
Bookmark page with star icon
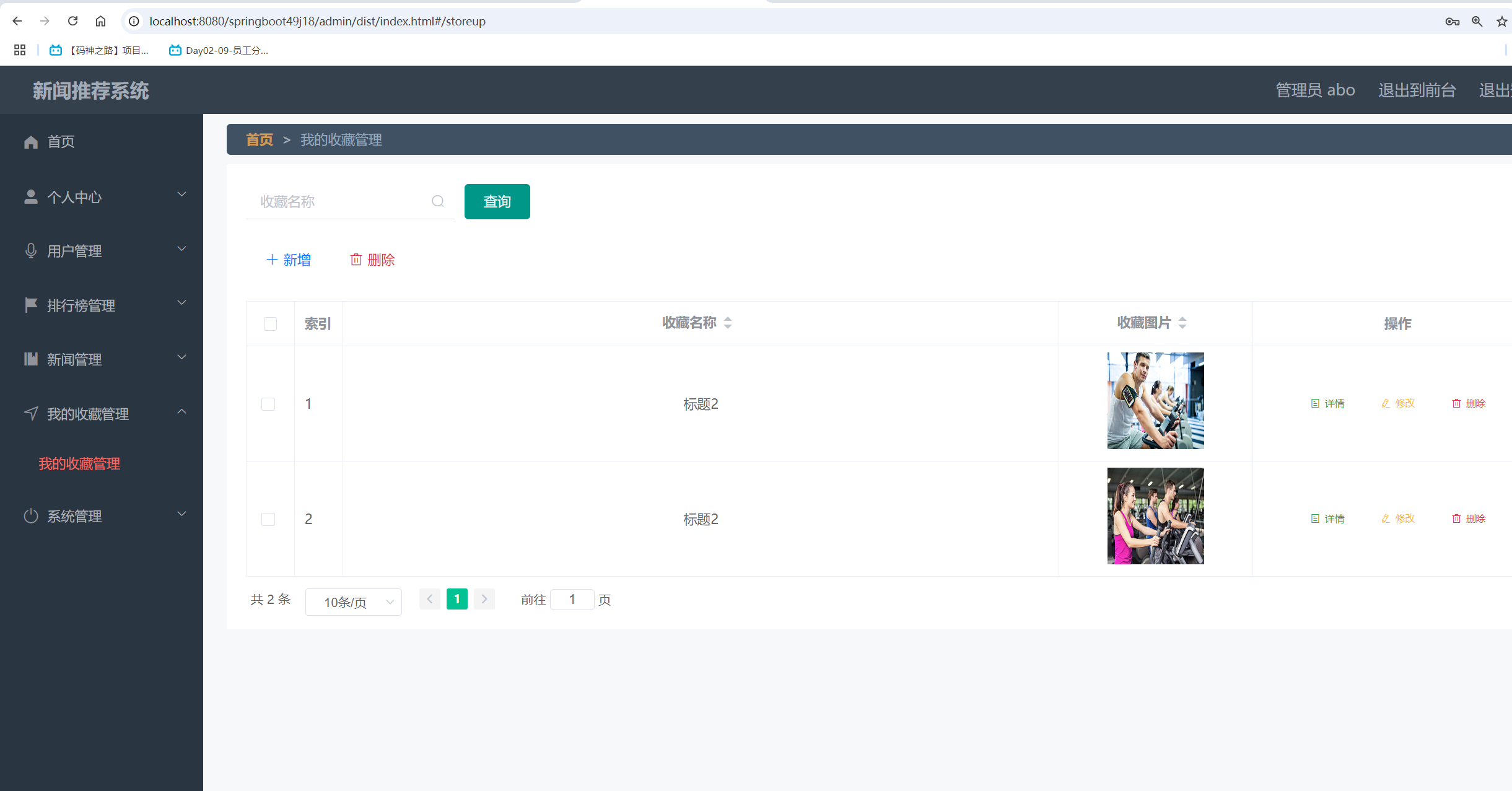pyautogui.click(x=1501, y=22)
